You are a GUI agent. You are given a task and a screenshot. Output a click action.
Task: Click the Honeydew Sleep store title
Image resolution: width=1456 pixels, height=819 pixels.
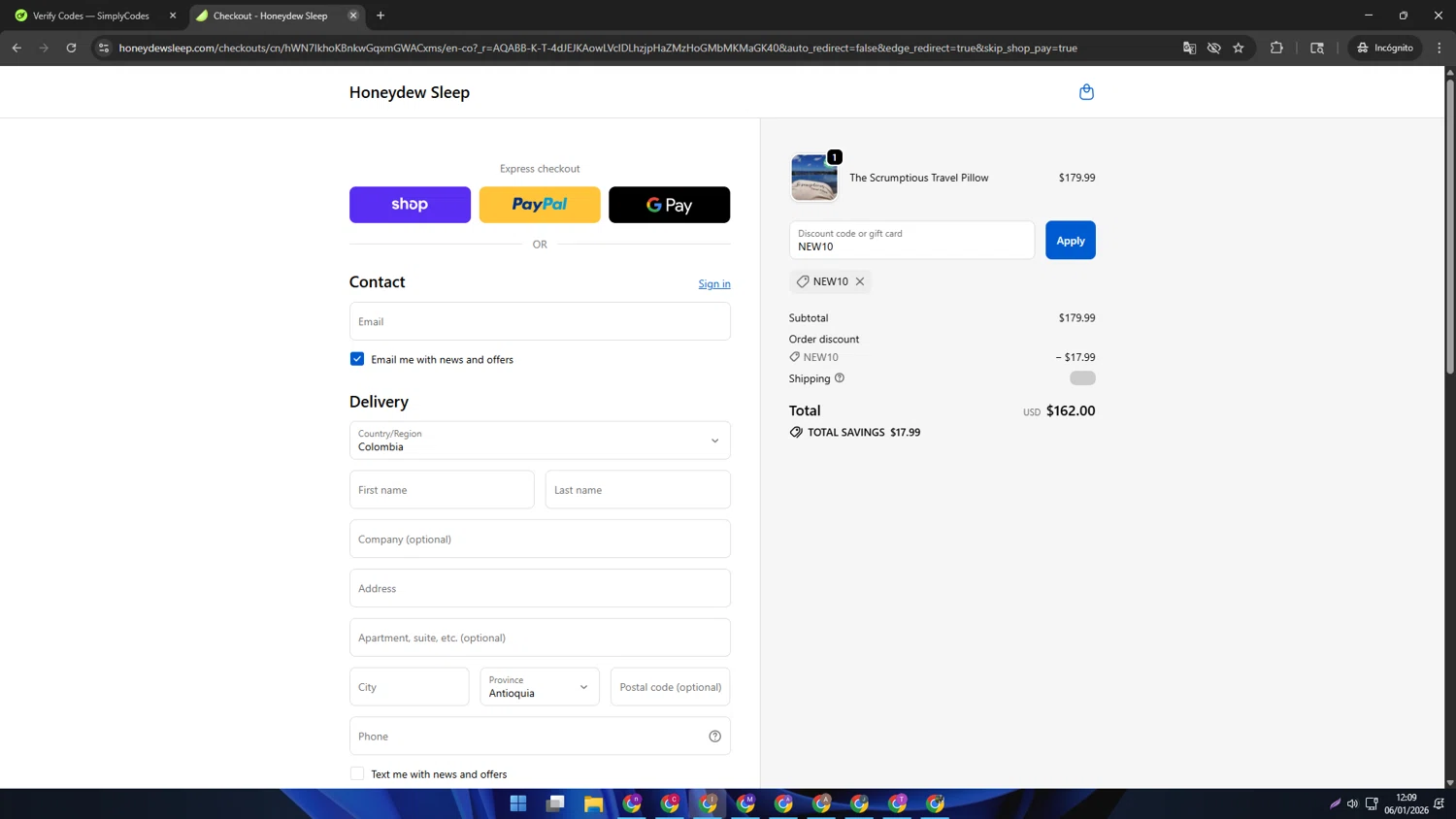click(410, 92)
